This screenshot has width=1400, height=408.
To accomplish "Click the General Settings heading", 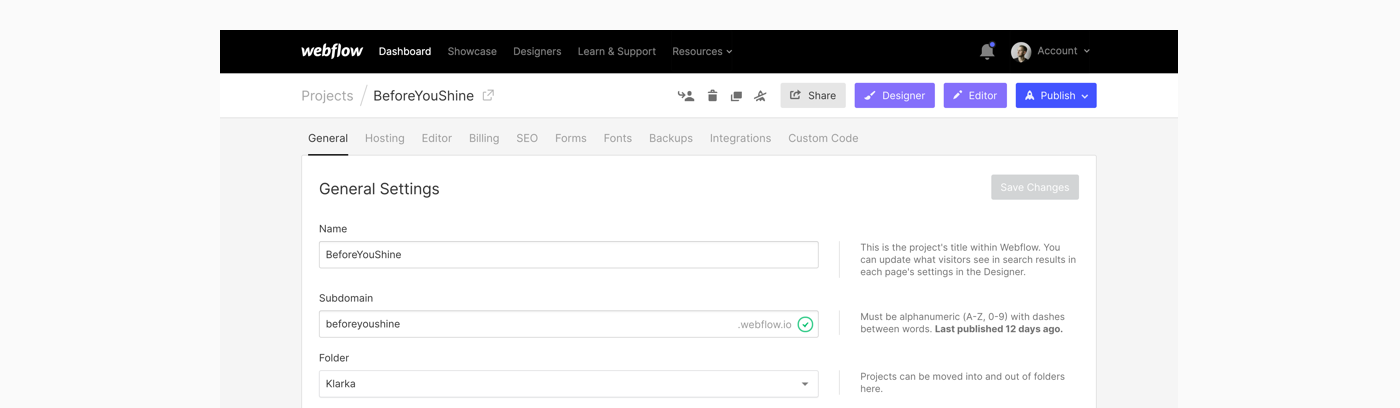I will click(x=379, y=189).
